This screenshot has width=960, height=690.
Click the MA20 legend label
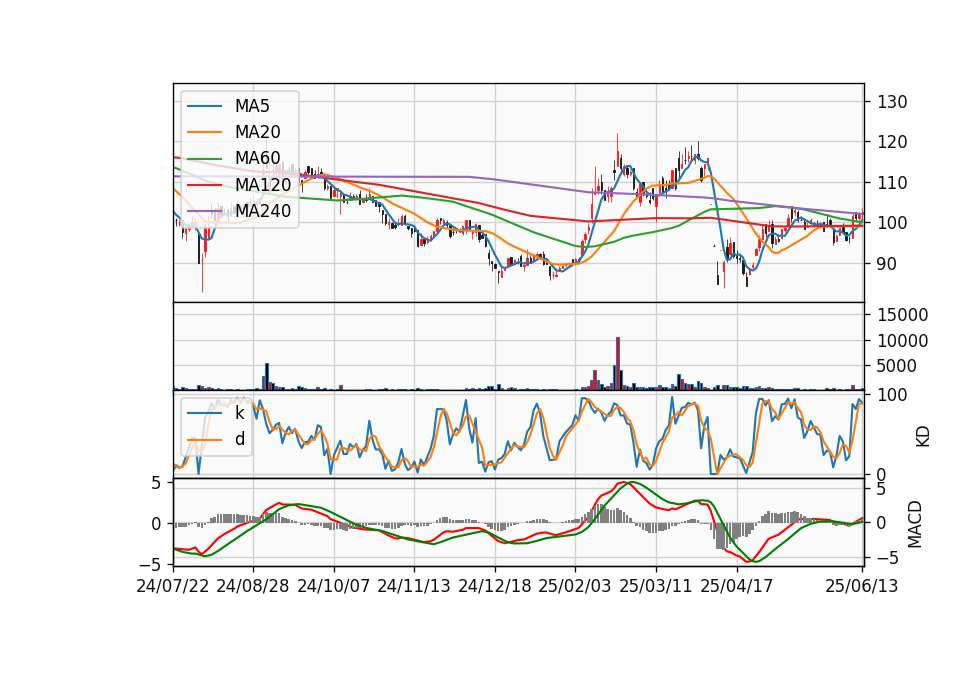pos(258,132)
